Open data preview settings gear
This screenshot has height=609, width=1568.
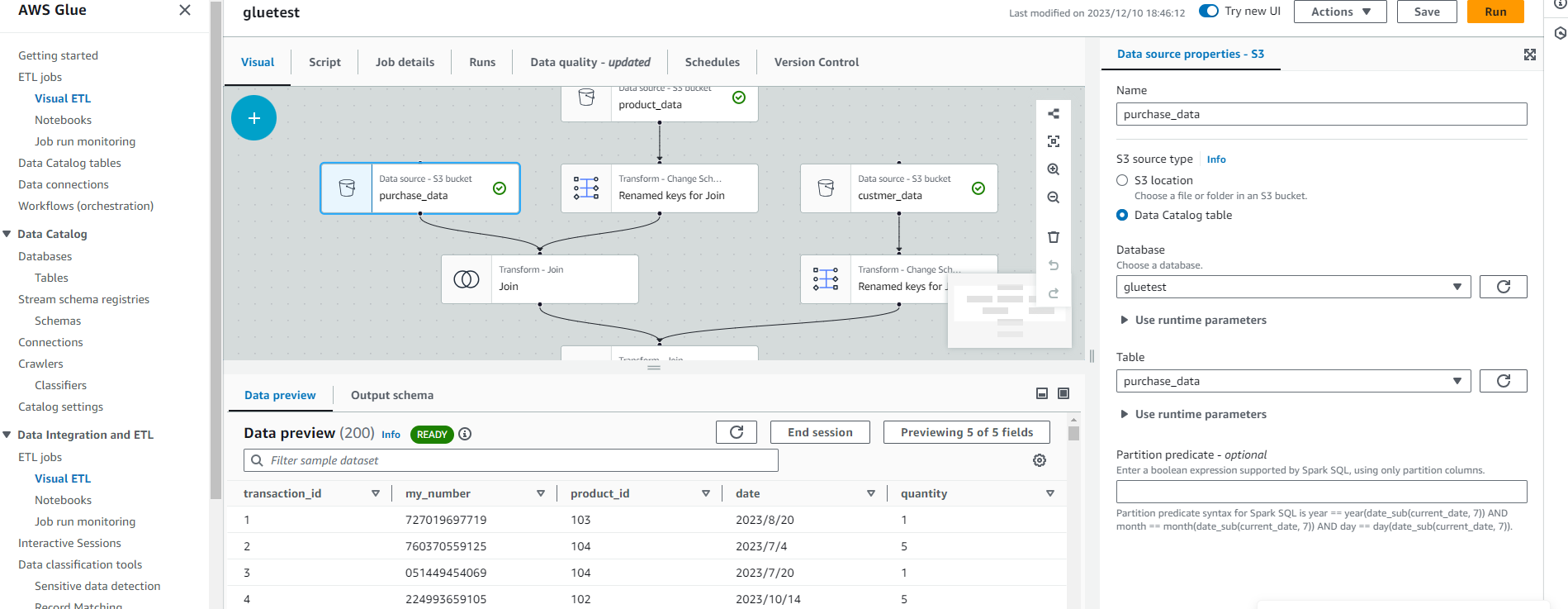pyautogui.click(x=1040, y=460)
